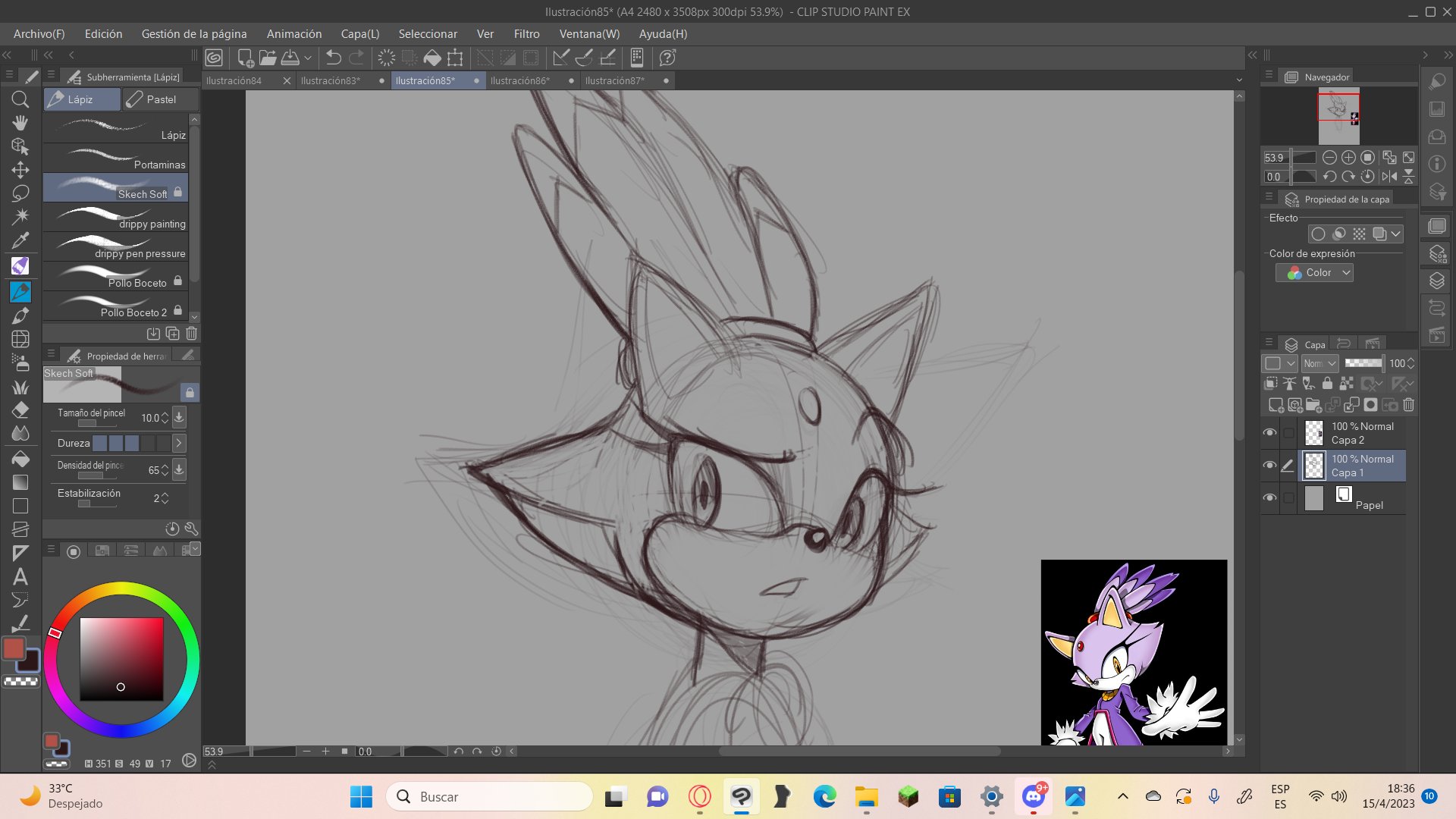Open canvas tab list dropdown arrow
The height and width of the screenshot is (819, 1456).
(1239, 80)
